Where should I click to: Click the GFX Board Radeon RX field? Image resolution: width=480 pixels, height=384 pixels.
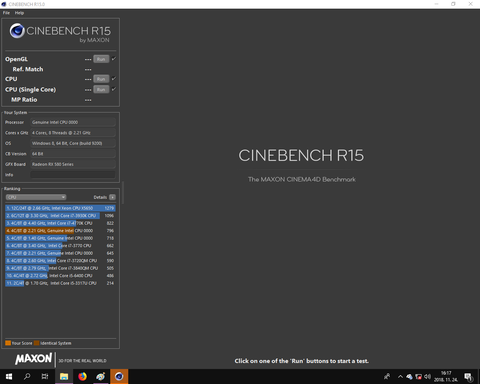click(x=73, y=164)
